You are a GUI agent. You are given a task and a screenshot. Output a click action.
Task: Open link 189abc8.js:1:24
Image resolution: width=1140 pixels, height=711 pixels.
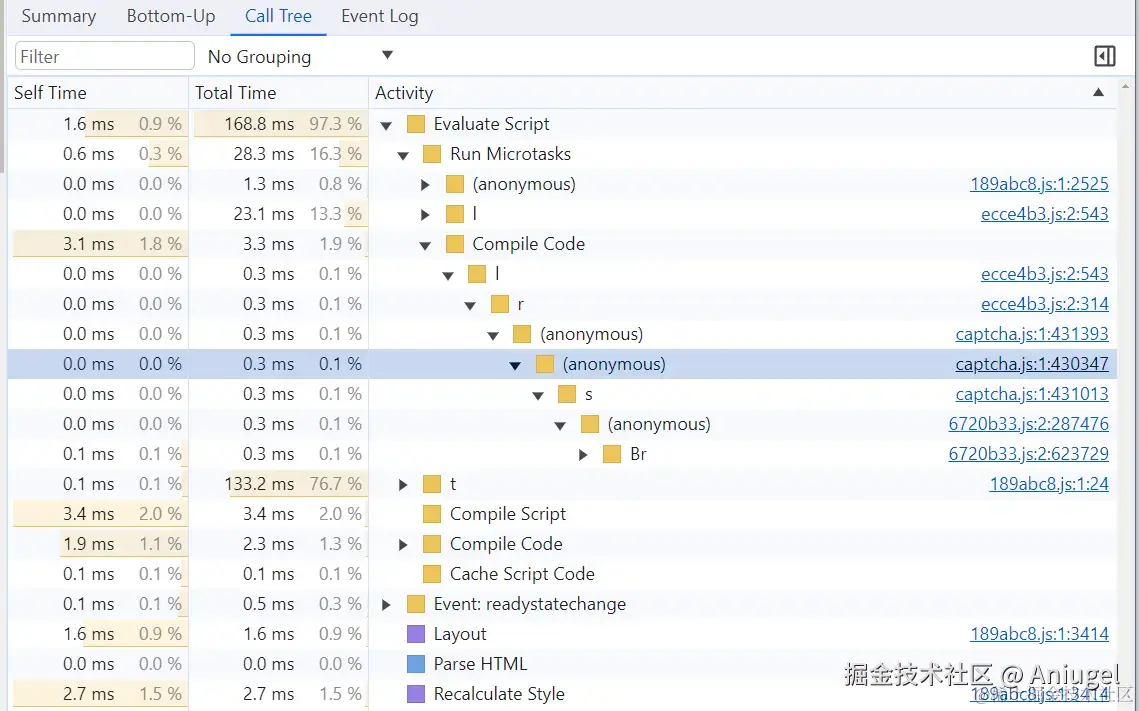tap(1048, 483)
